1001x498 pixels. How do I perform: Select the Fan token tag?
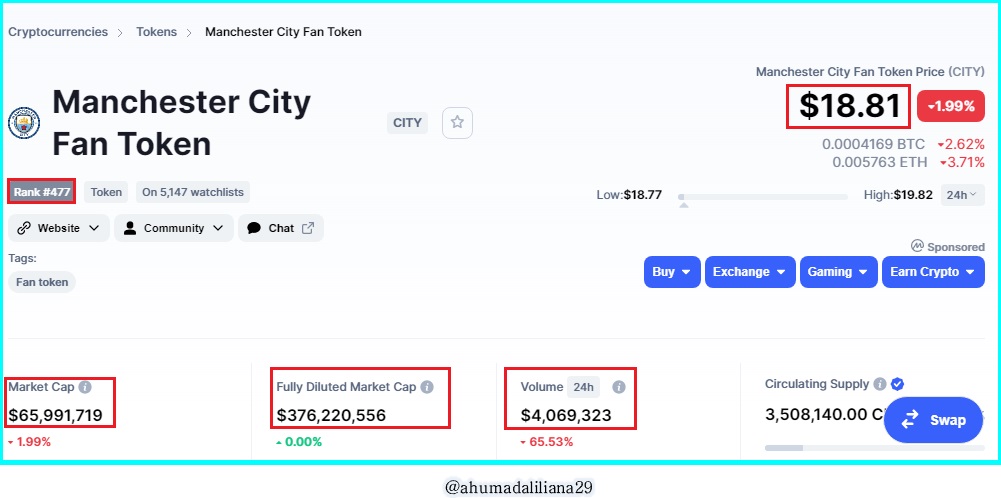click(42, 282)
